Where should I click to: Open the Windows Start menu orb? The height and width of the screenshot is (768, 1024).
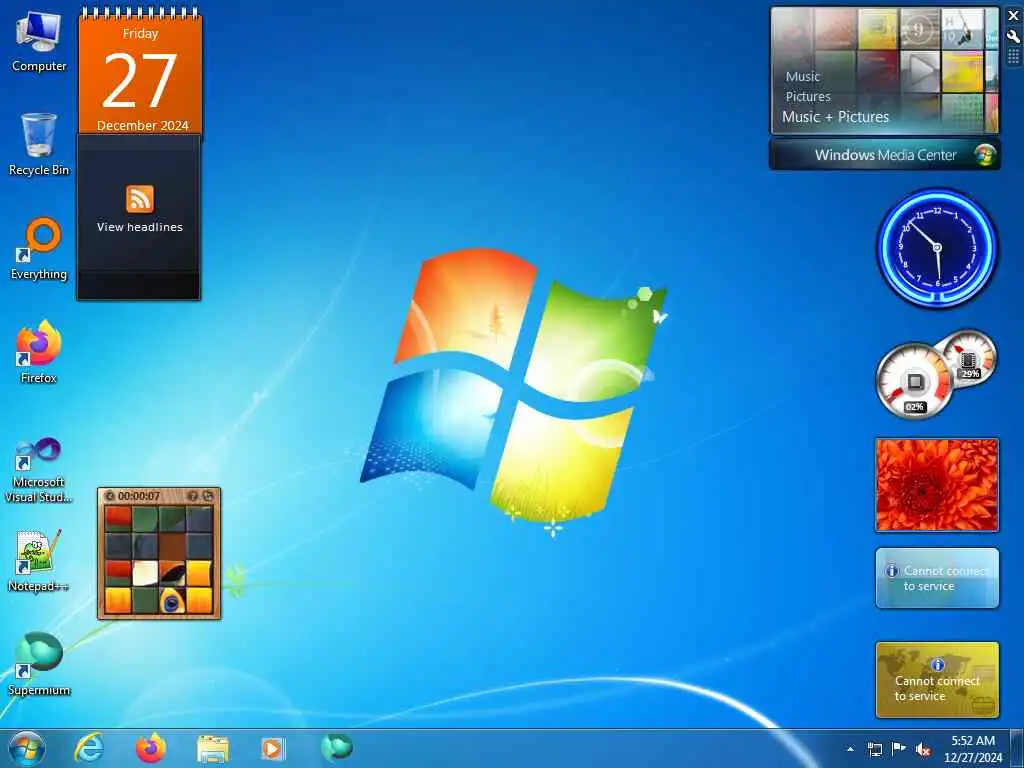tap(26, 748)
